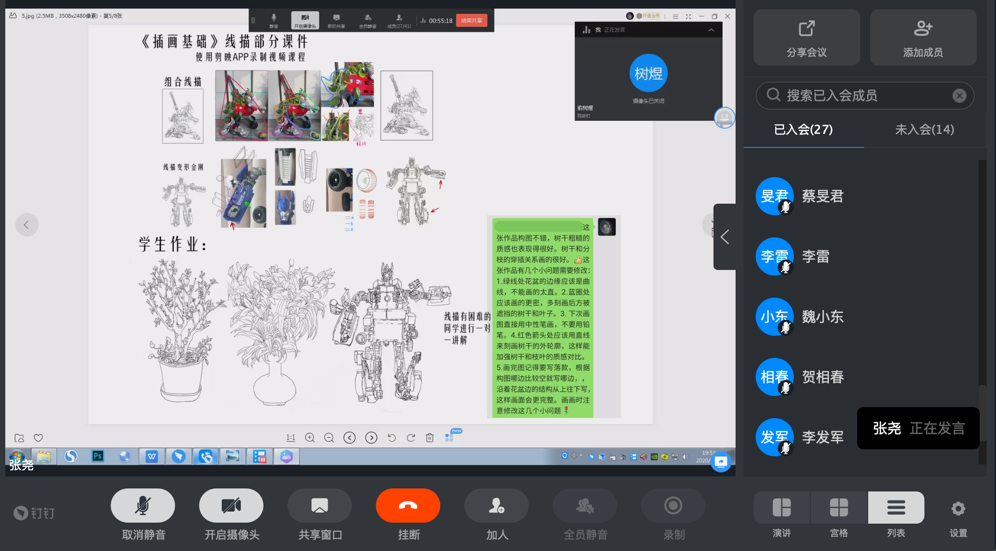Open more tools icon marked new
This screenshot has height=551, width=996.
tap(450, 437)
